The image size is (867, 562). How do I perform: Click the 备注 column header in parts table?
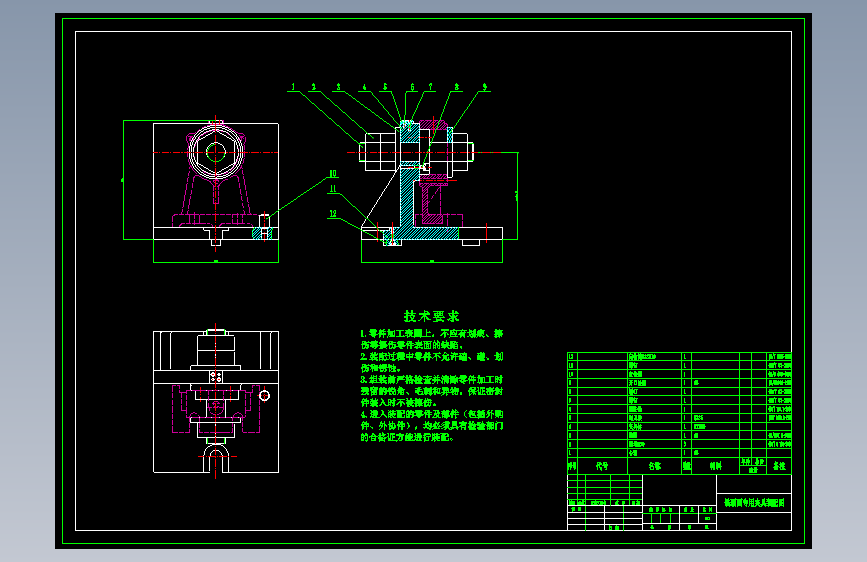click(x=779, y=466)
